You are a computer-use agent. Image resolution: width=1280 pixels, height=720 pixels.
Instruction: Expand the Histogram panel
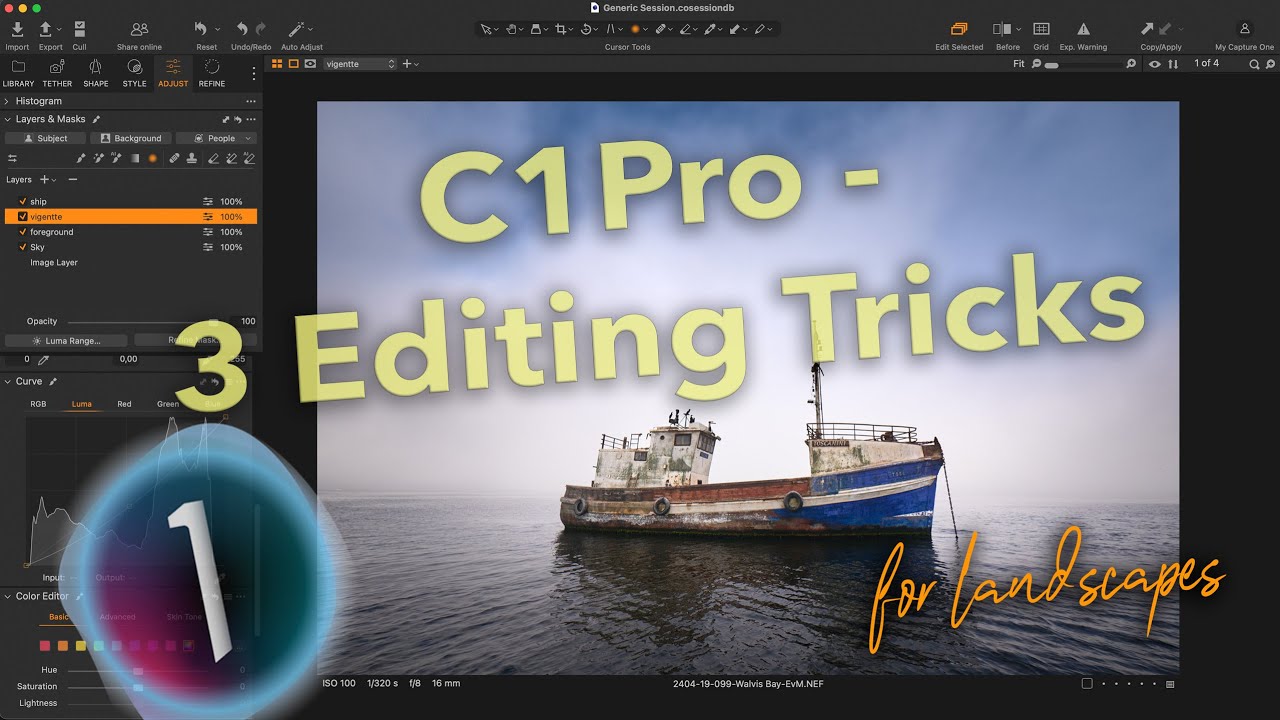[x=7, y=101]
